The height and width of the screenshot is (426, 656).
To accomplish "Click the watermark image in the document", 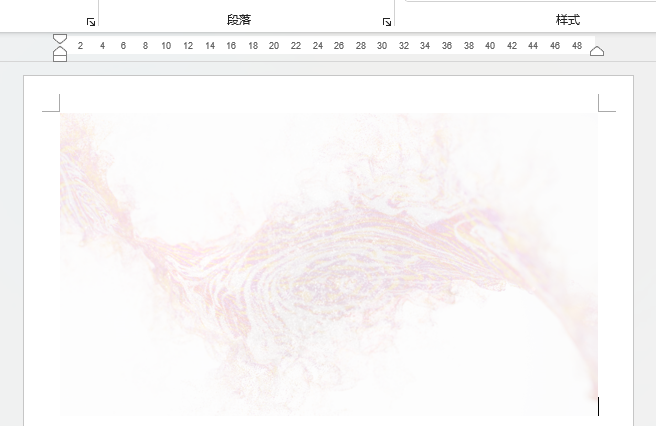I will pos(329,264).
